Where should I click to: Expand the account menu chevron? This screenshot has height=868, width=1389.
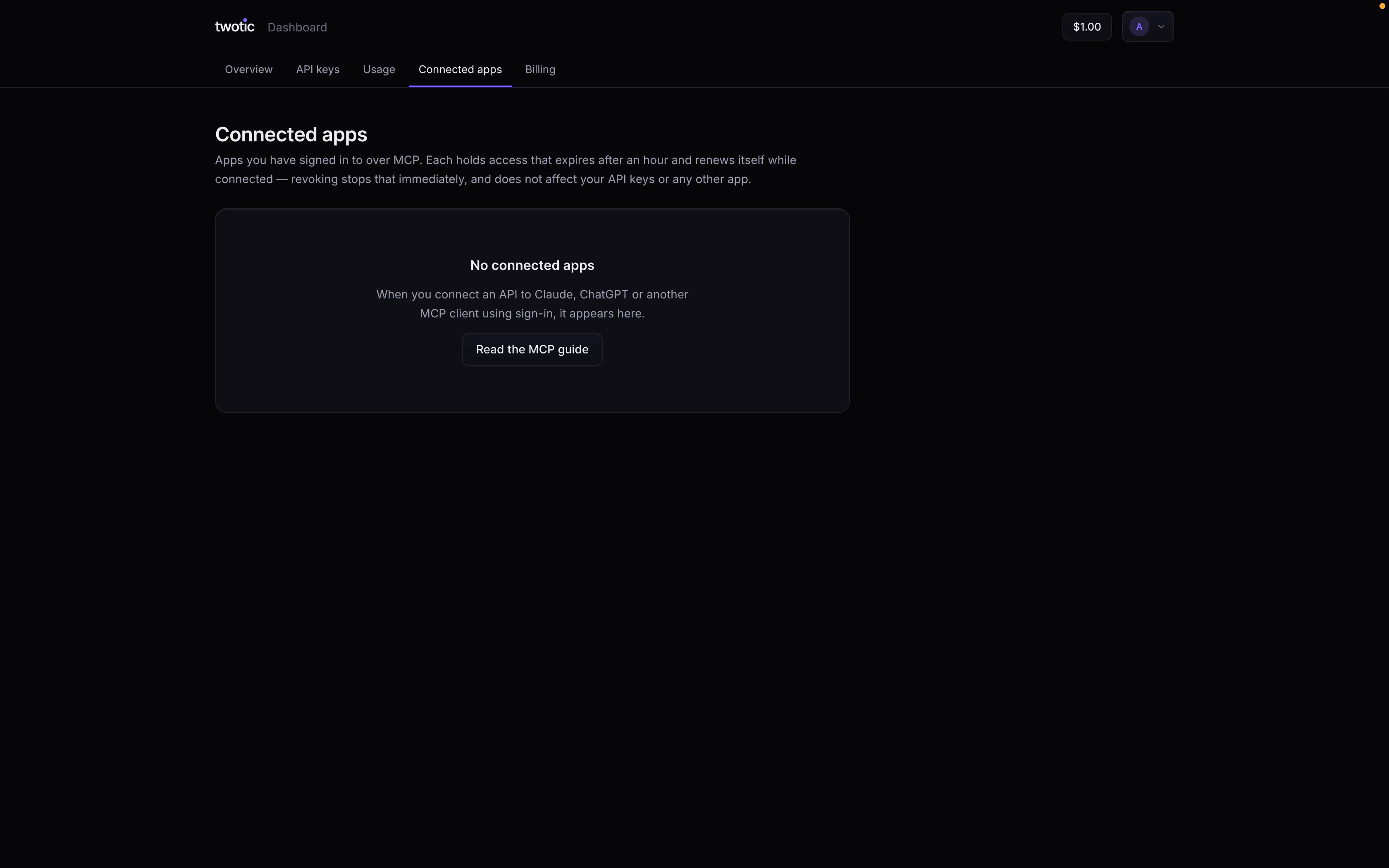tap(1160, 26)
